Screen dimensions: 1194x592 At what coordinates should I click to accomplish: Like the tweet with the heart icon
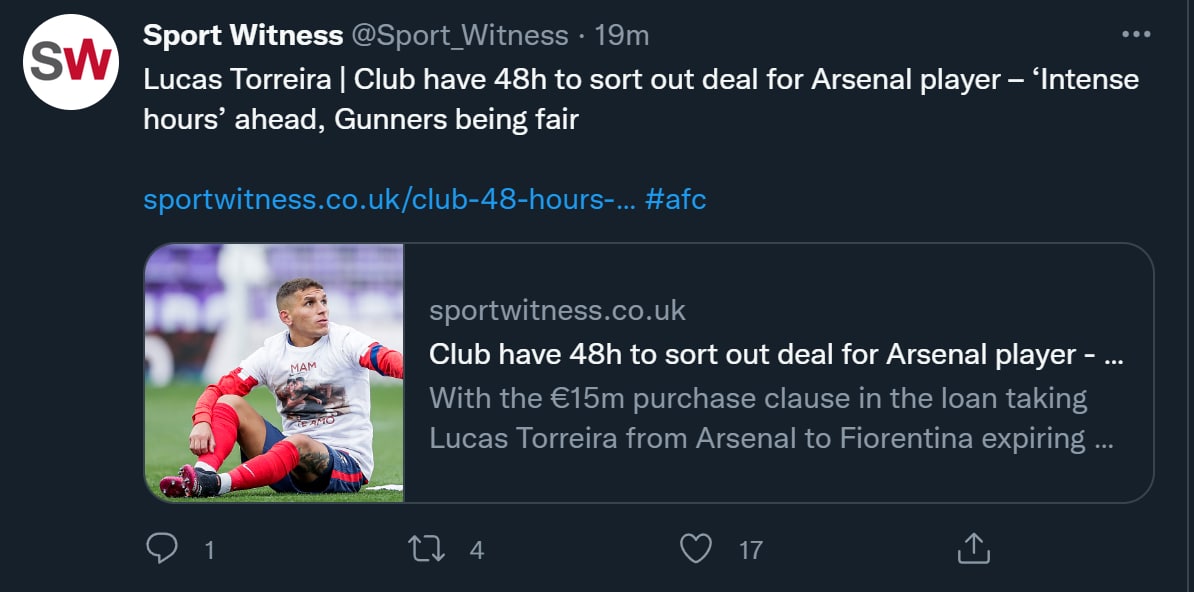695,548
